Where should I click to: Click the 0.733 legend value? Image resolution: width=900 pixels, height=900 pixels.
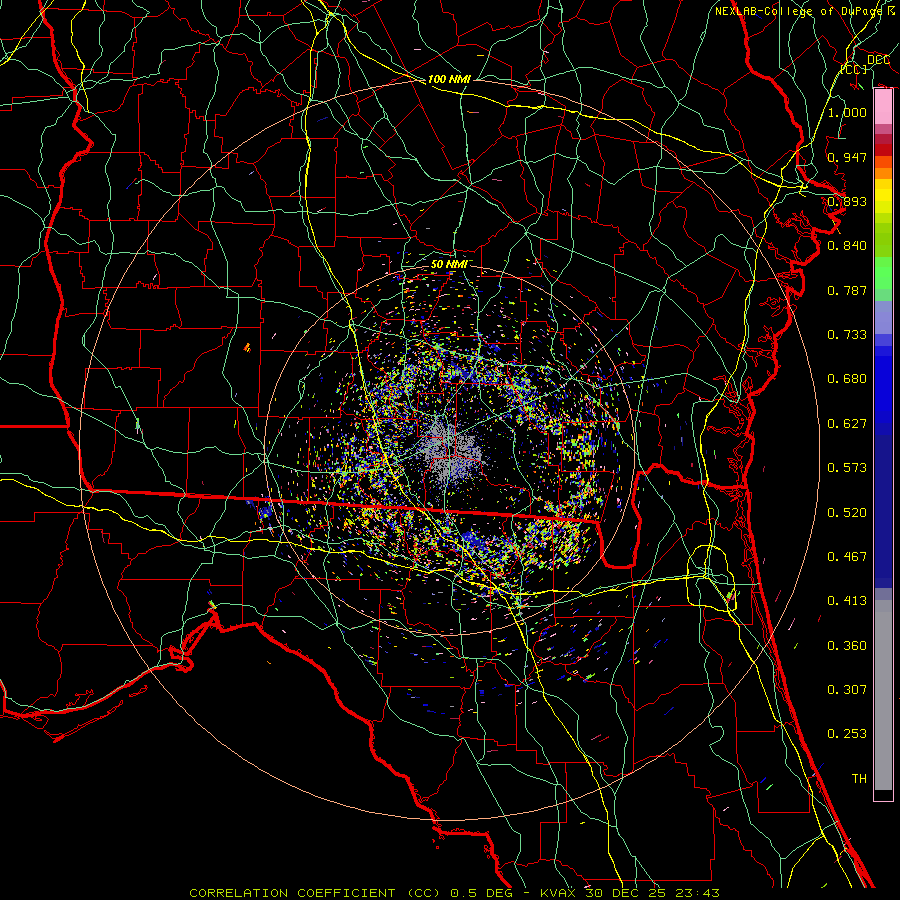pyautogui.click(x=847, y=335)
